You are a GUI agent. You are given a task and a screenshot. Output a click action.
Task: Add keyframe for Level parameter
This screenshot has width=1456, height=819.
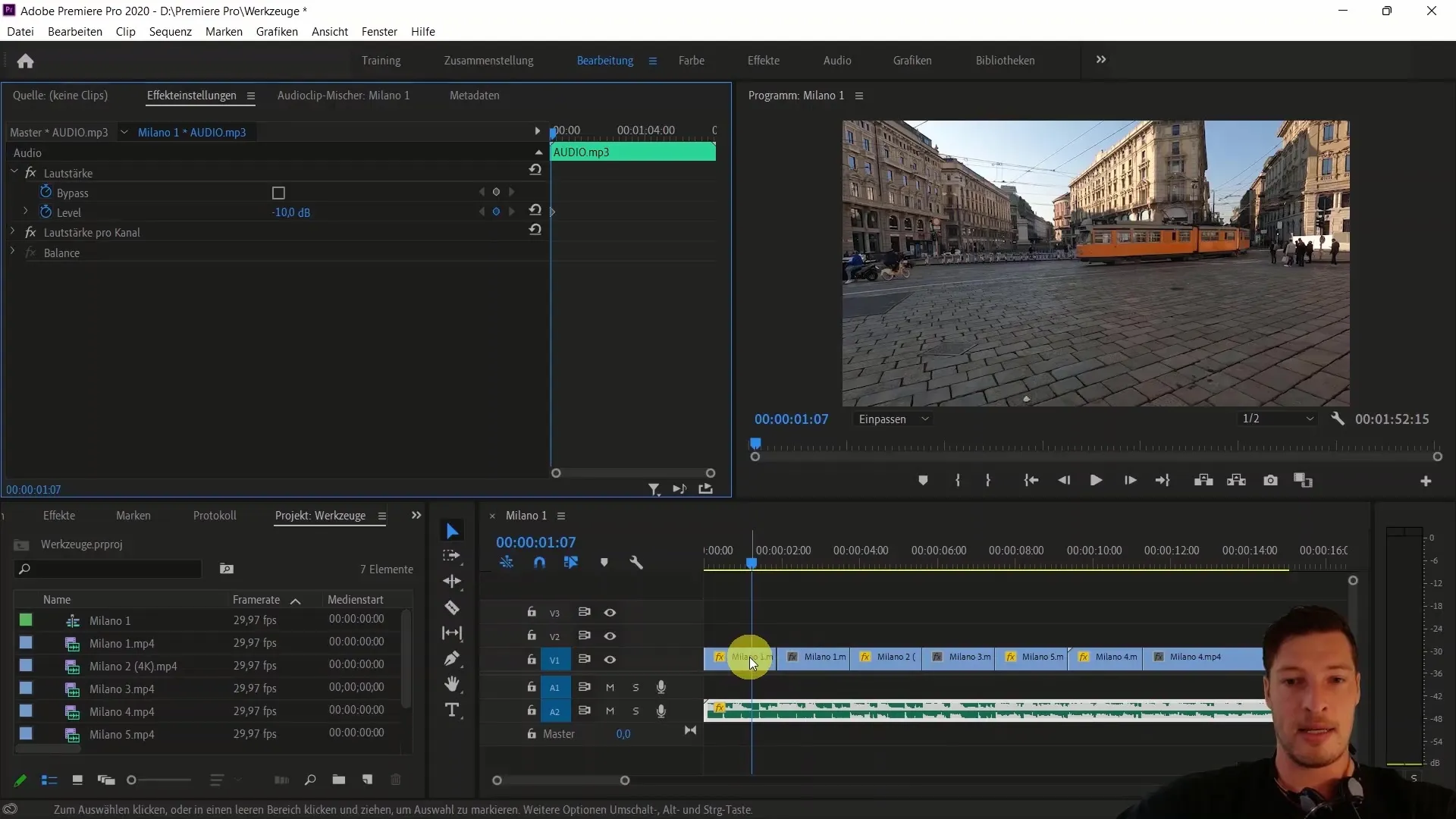point(497,212)
